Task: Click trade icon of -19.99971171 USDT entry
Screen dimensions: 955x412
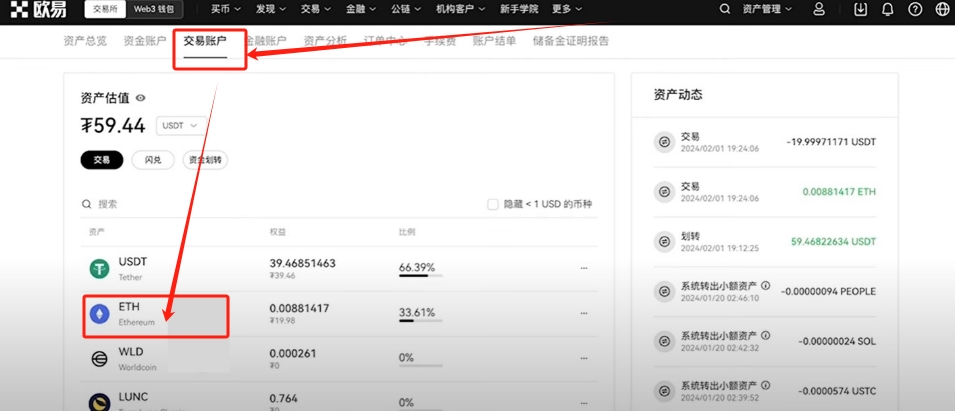Action: point(664,142)
